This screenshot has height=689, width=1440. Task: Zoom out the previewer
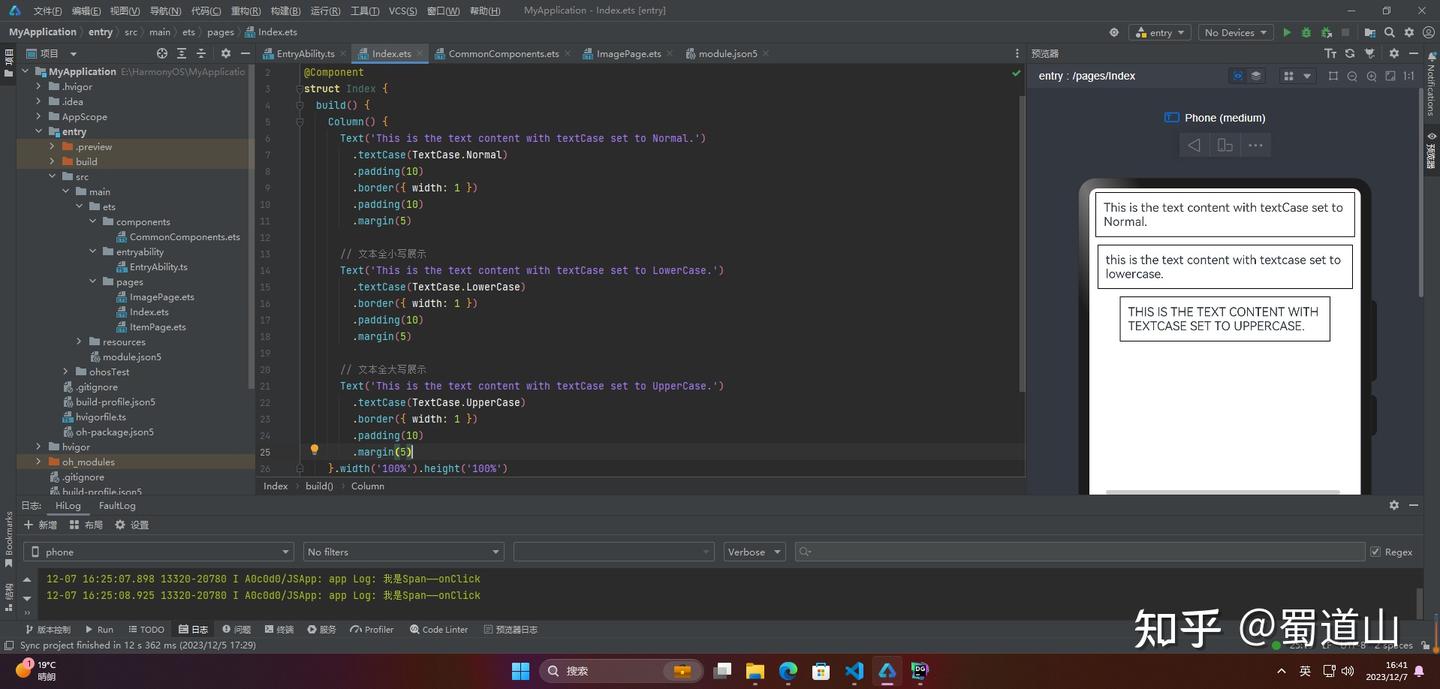pyautogui.click(x=1352, y=76)
